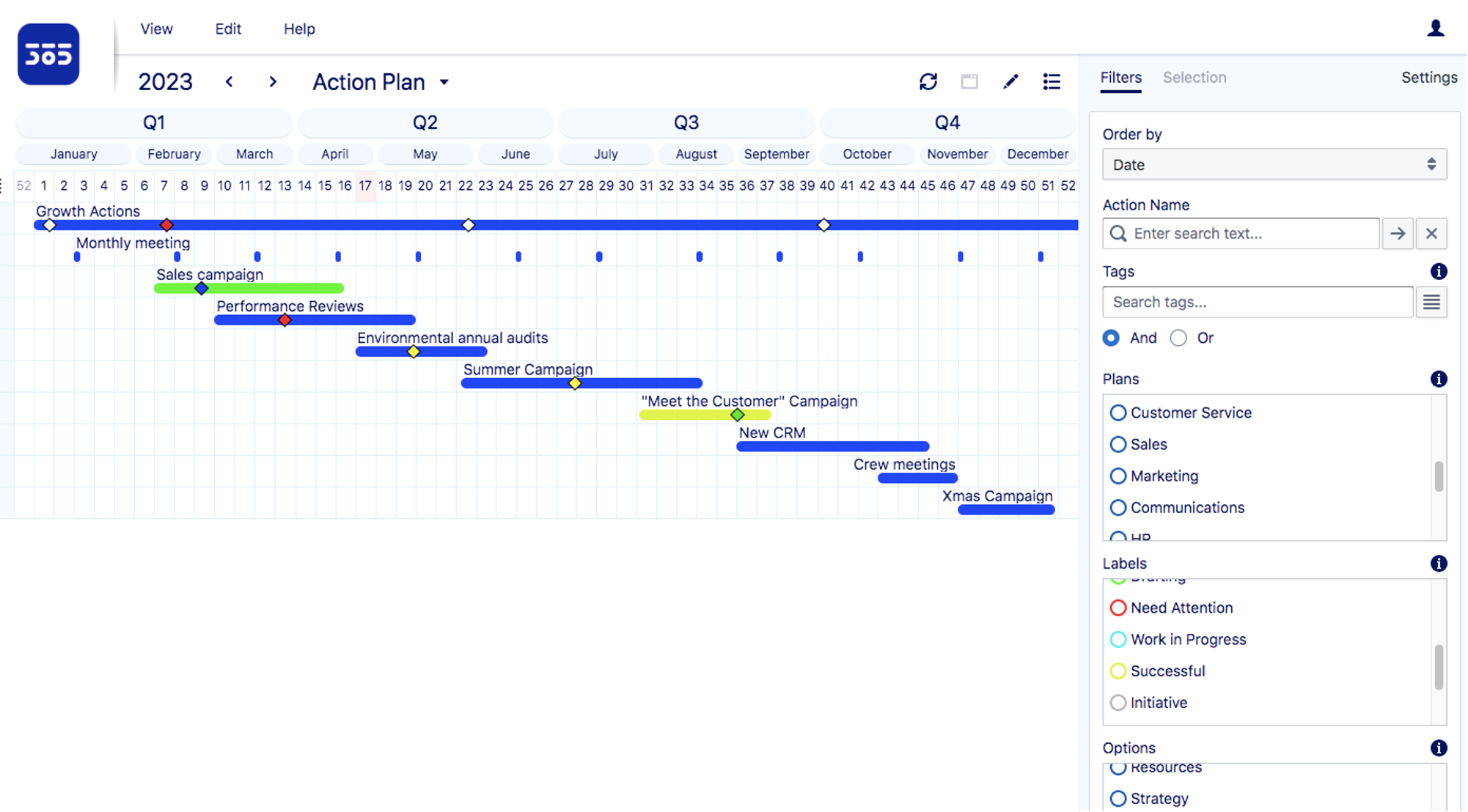Click the green Sales campaign bar
Image resolution: width=1468 pixels, height=812 pixels.
coord(249,288)
